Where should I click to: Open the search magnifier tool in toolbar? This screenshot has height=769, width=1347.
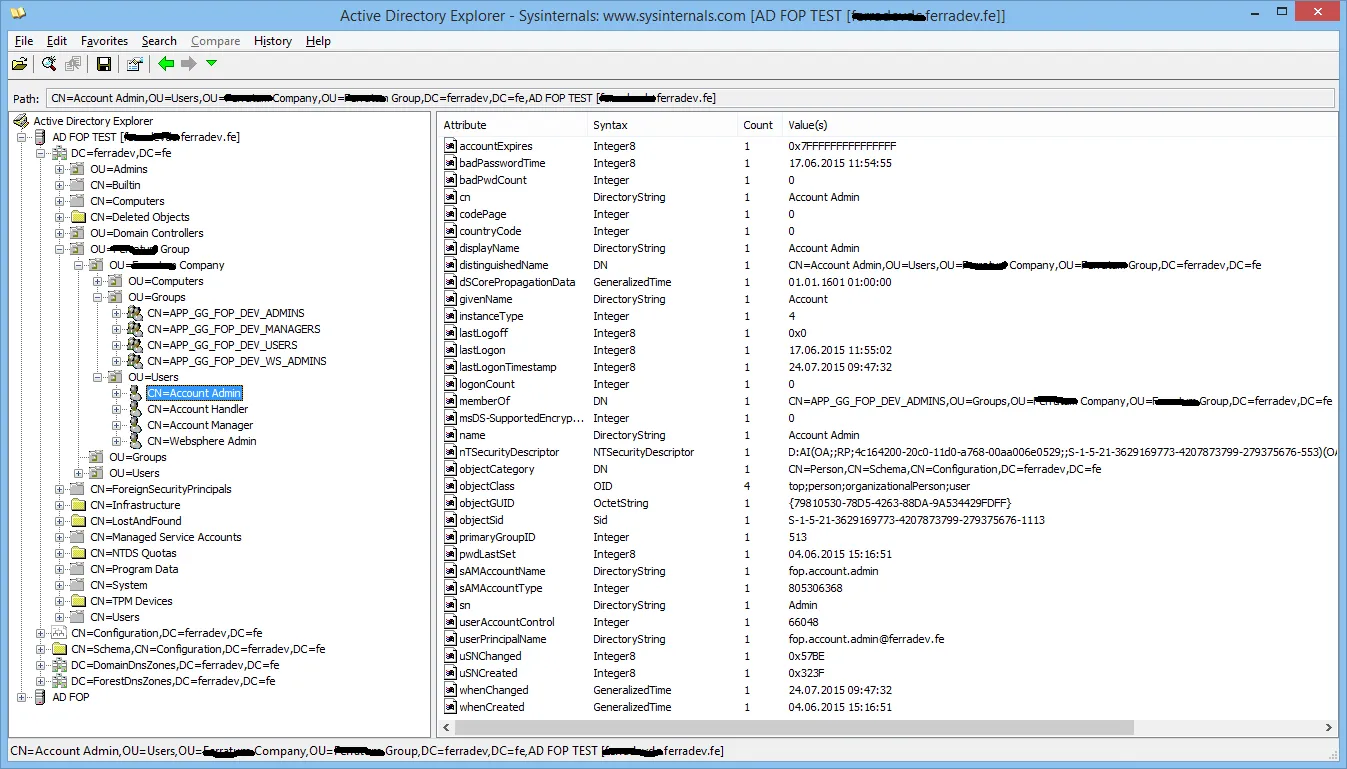point(48,64)
